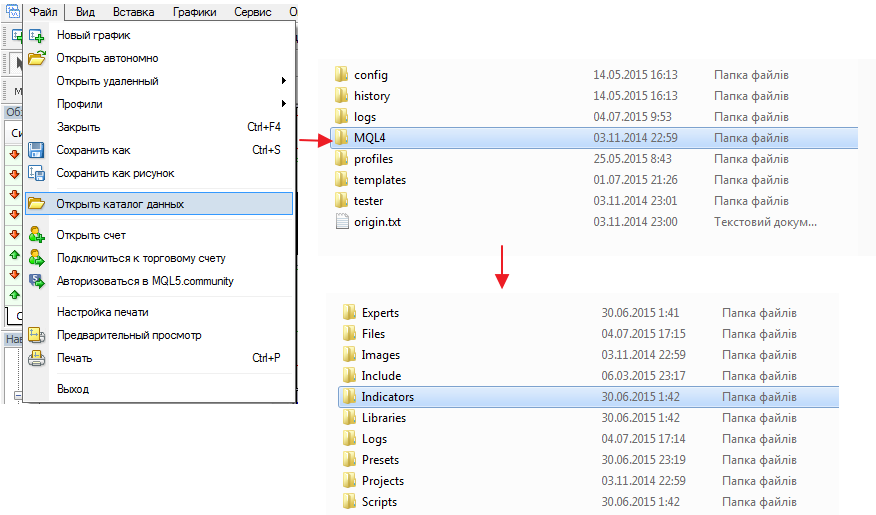Open the Вид menu
Image resolution: width=876 pixels, height=515 pixels.
coord(85,12)
